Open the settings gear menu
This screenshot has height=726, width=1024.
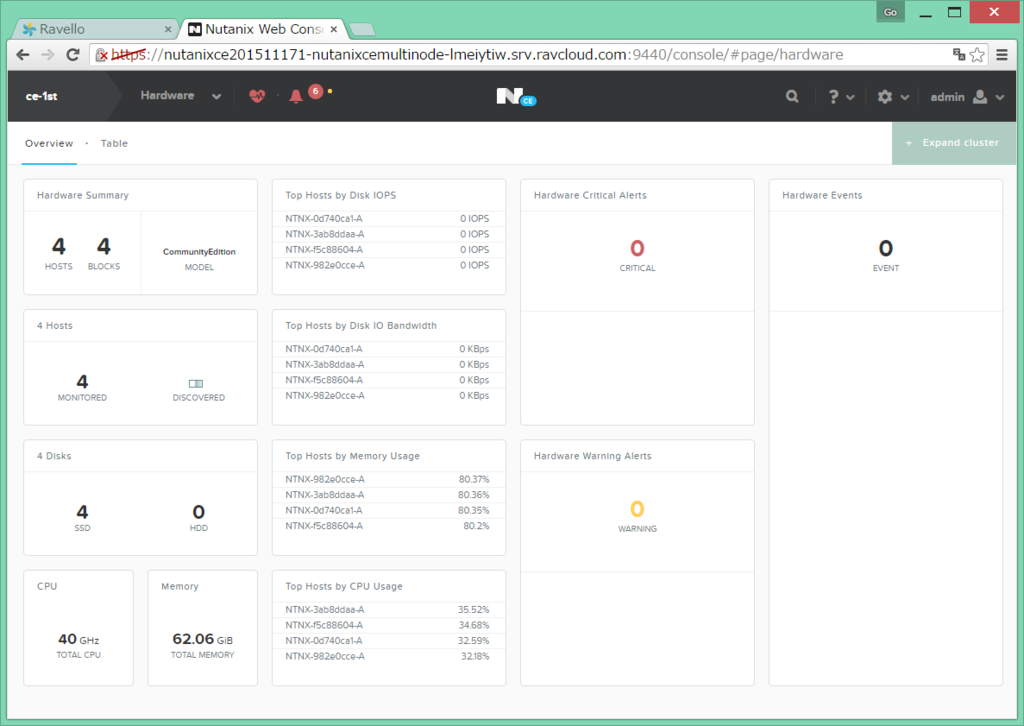[893, 97]
